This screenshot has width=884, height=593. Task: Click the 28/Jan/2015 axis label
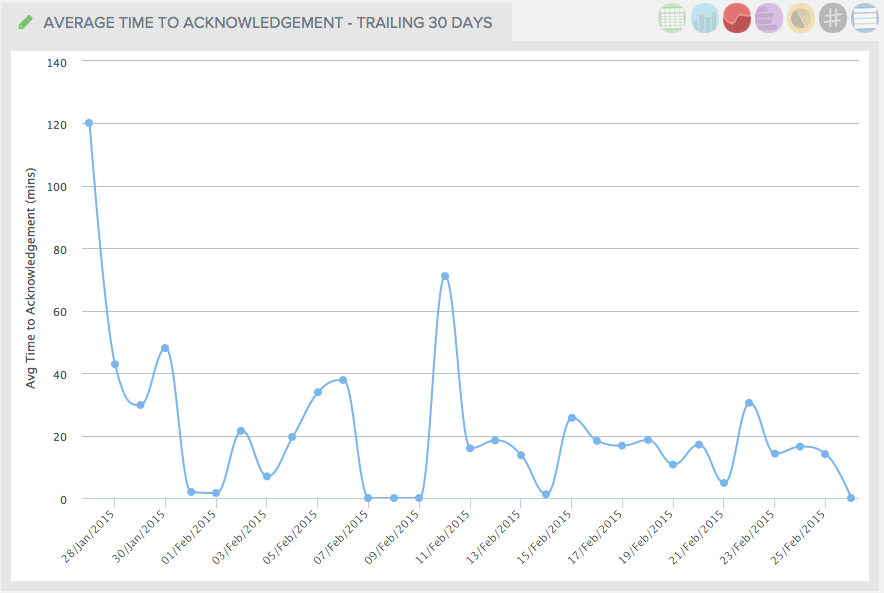(x=90, y=532)
